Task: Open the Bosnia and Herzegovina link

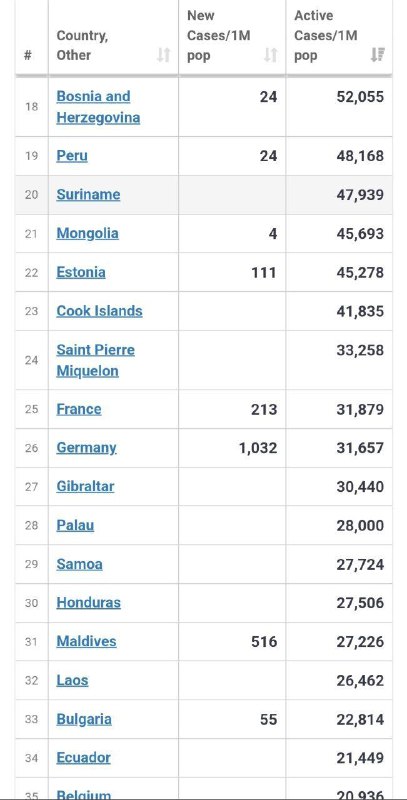Action: 98,107
